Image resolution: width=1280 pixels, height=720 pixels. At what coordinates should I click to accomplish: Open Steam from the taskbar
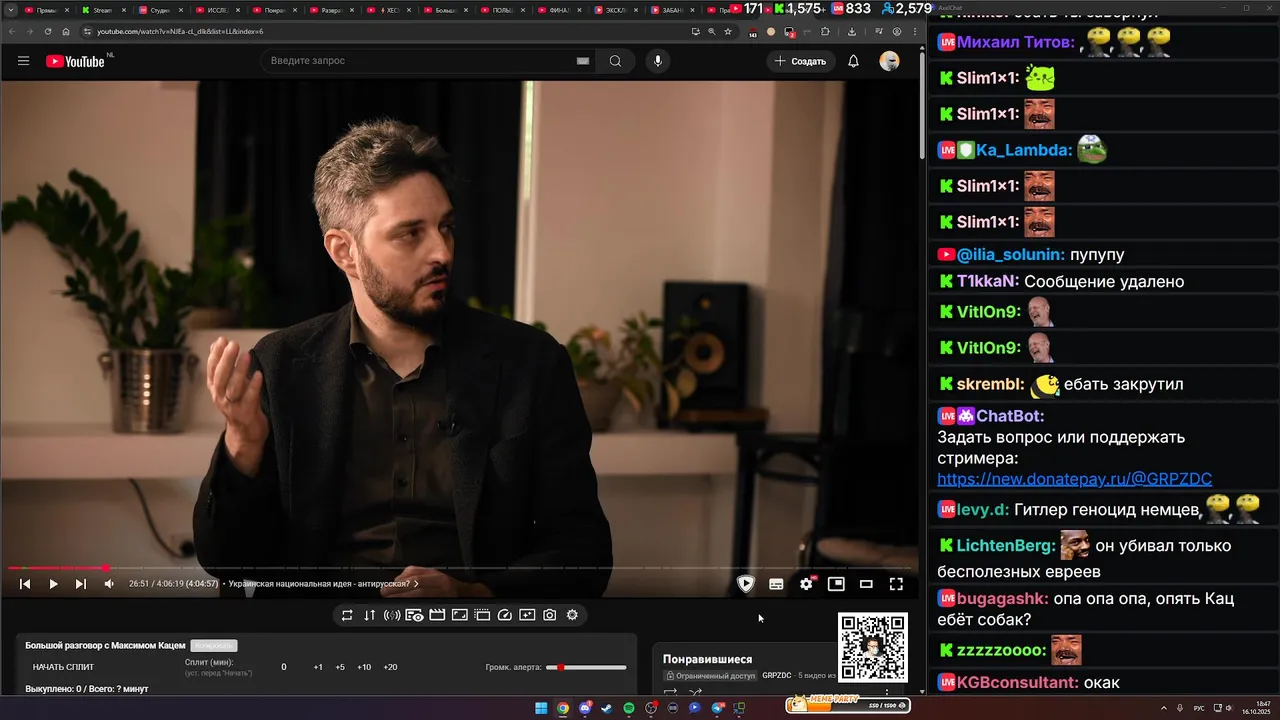607,708
